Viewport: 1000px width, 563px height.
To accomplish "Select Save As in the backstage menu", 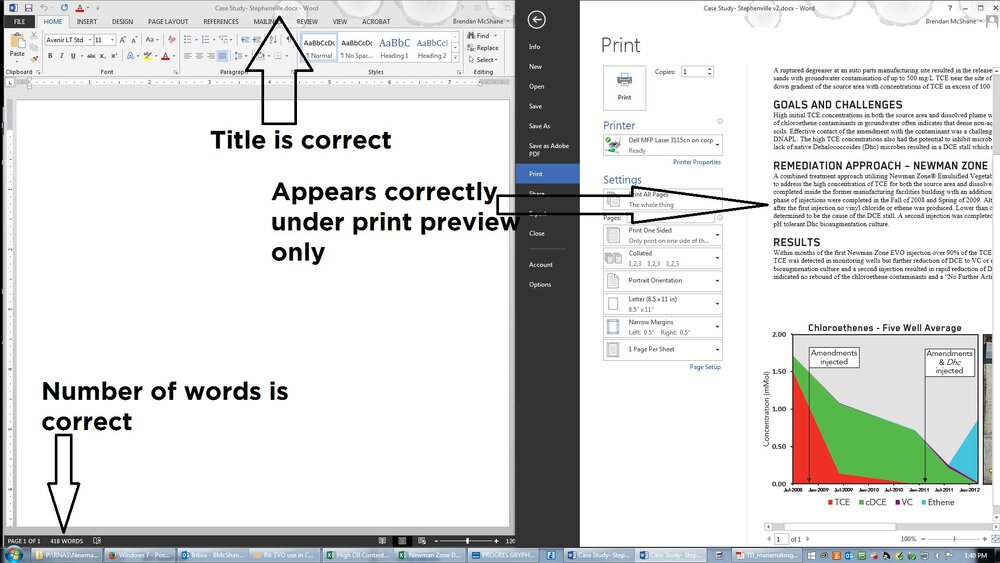I will click(540, 126).
